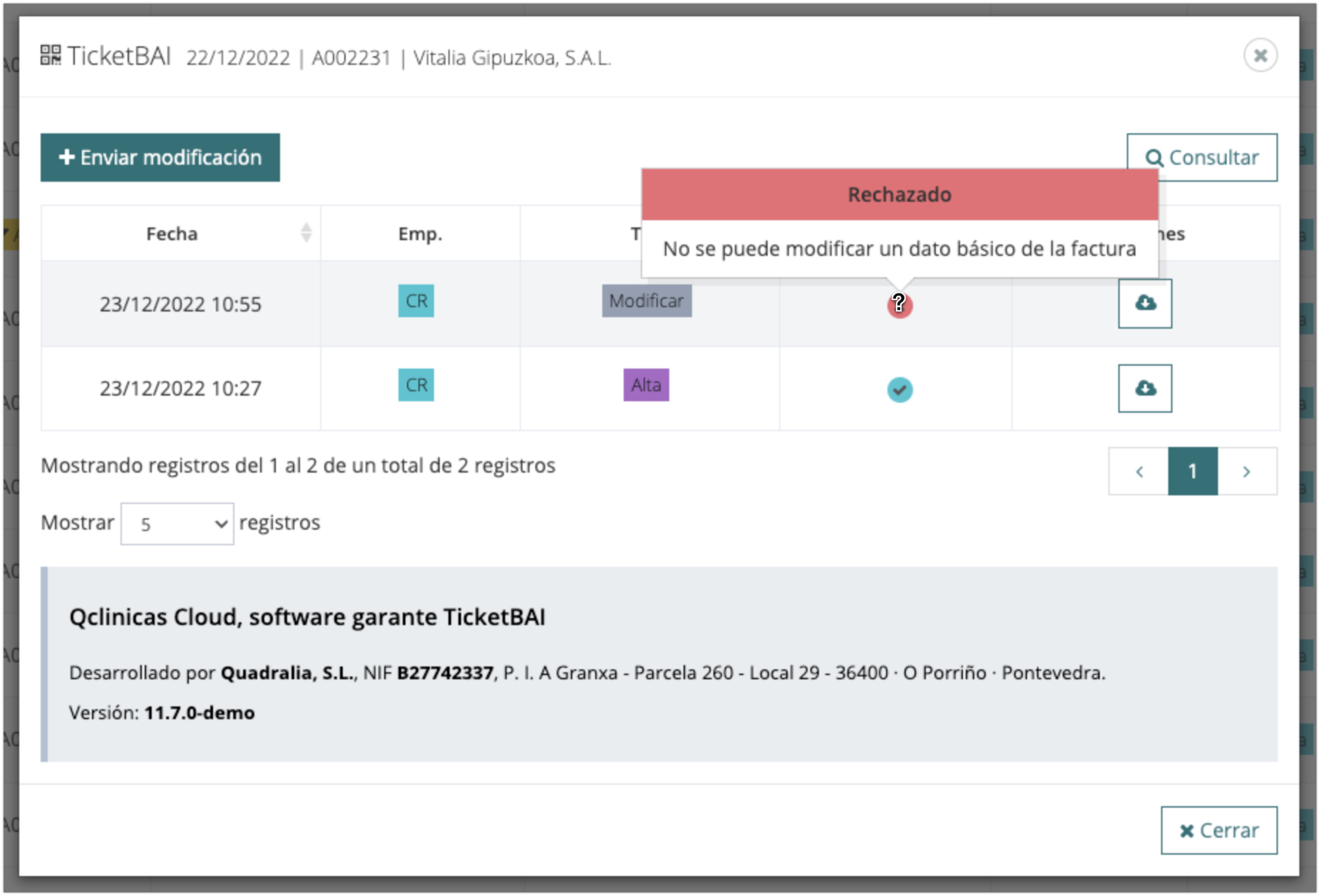Click the download icon in the Modificar row
This screenshot has width=1320, height=896.
[x=1145, y=303]
